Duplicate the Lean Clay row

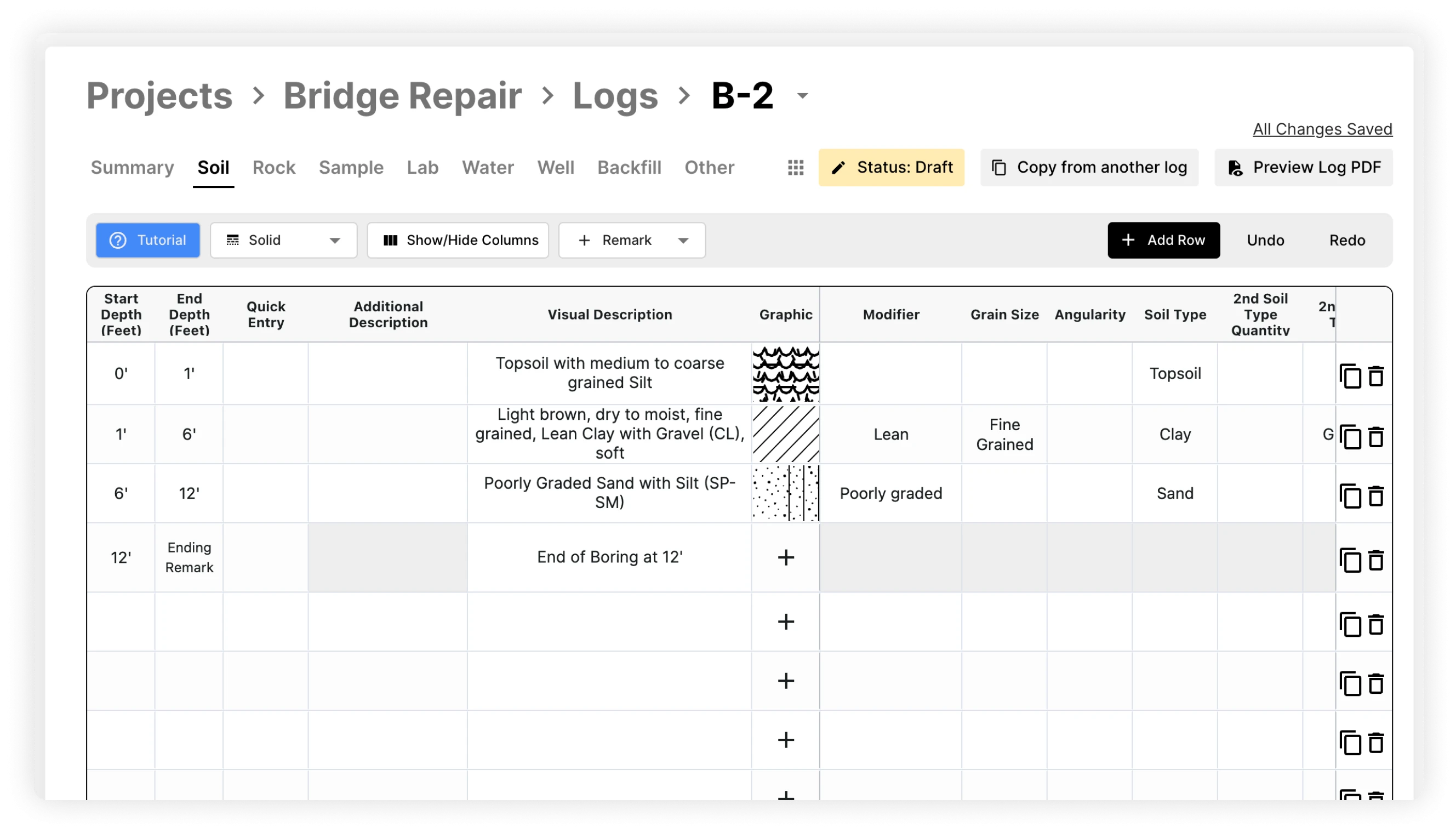tap(1350, 437)
